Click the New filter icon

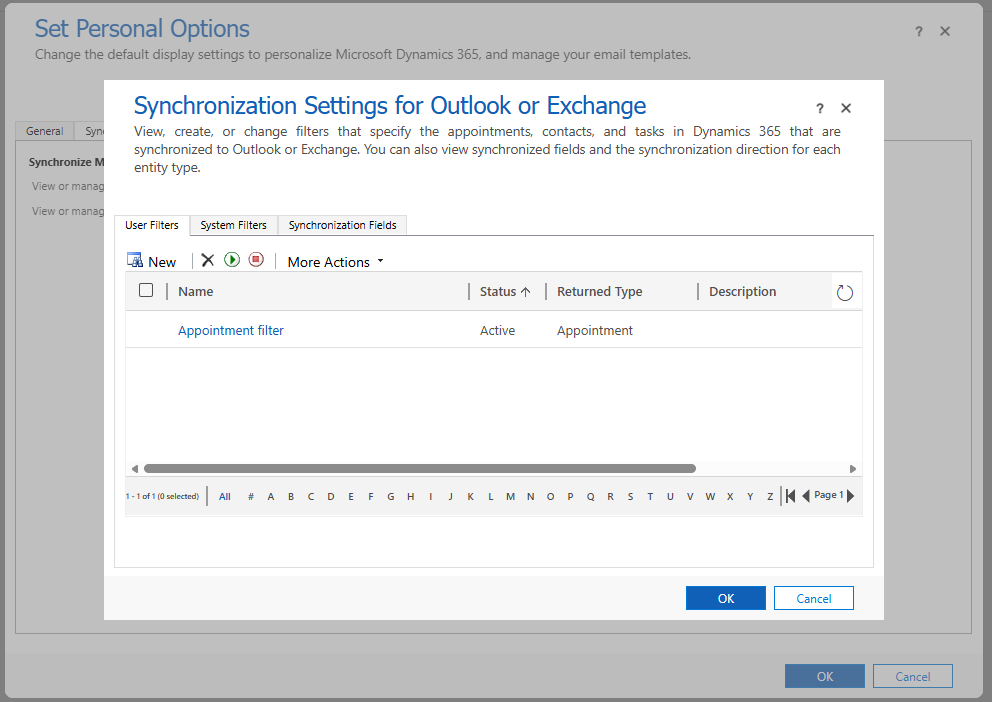[135, 260]
